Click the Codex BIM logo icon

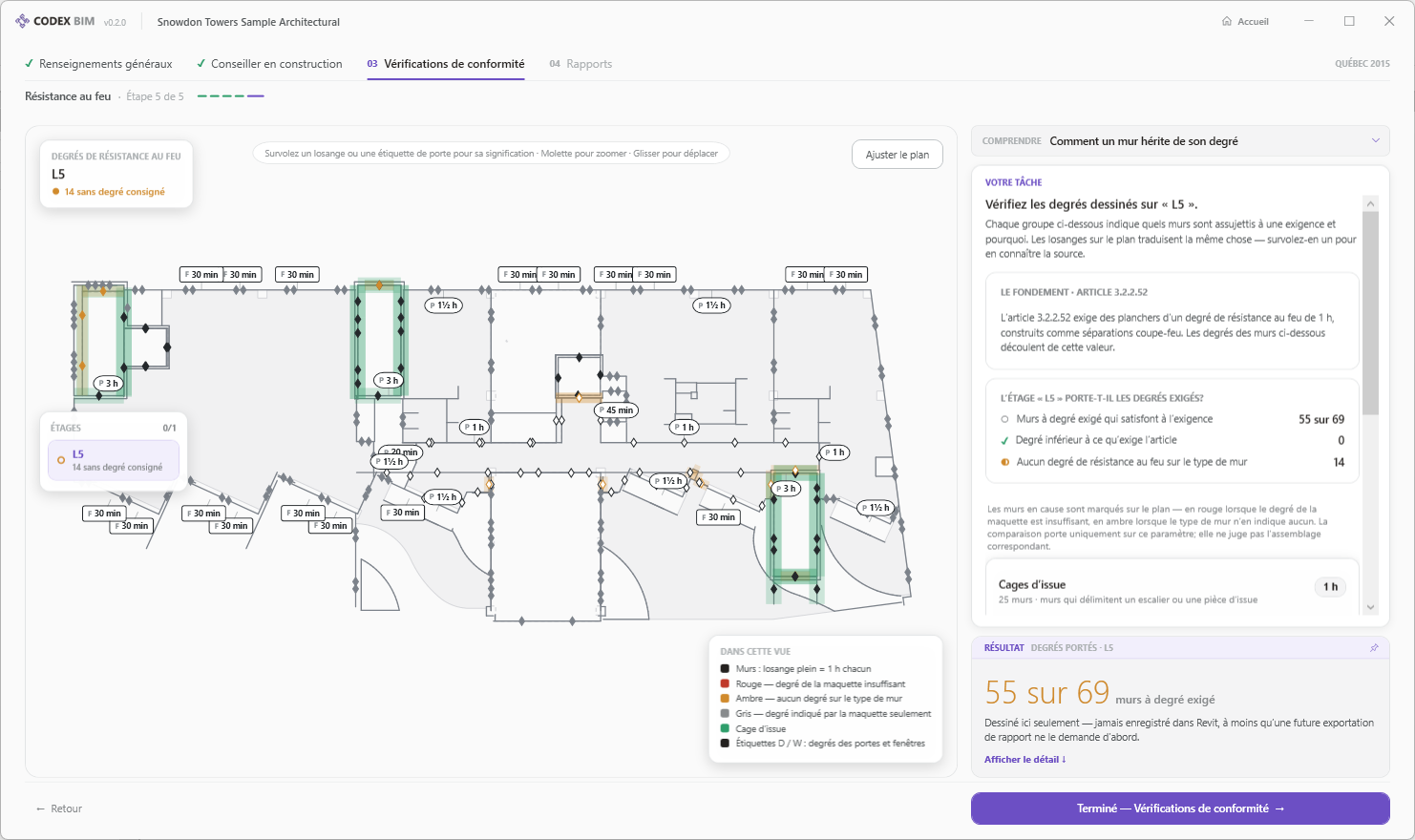point(22,21)
